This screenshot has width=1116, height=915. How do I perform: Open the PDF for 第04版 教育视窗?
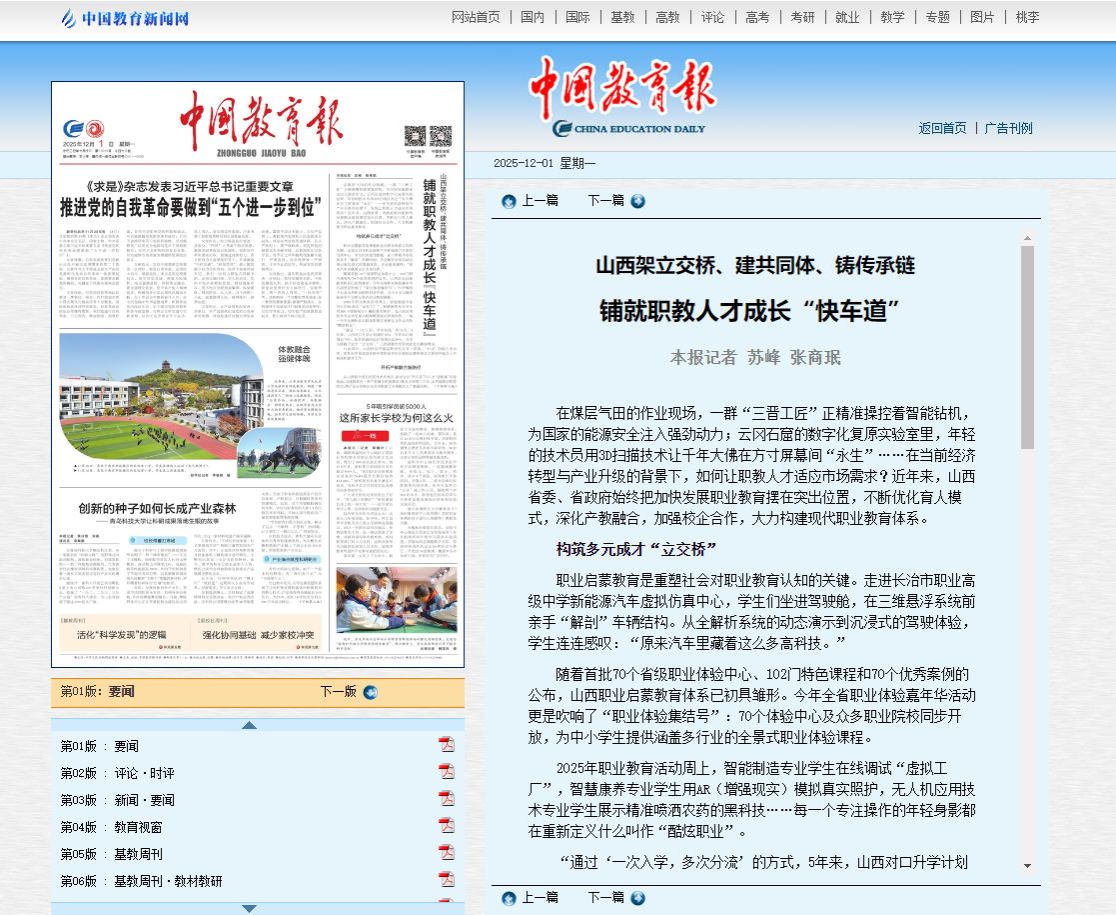446,826
